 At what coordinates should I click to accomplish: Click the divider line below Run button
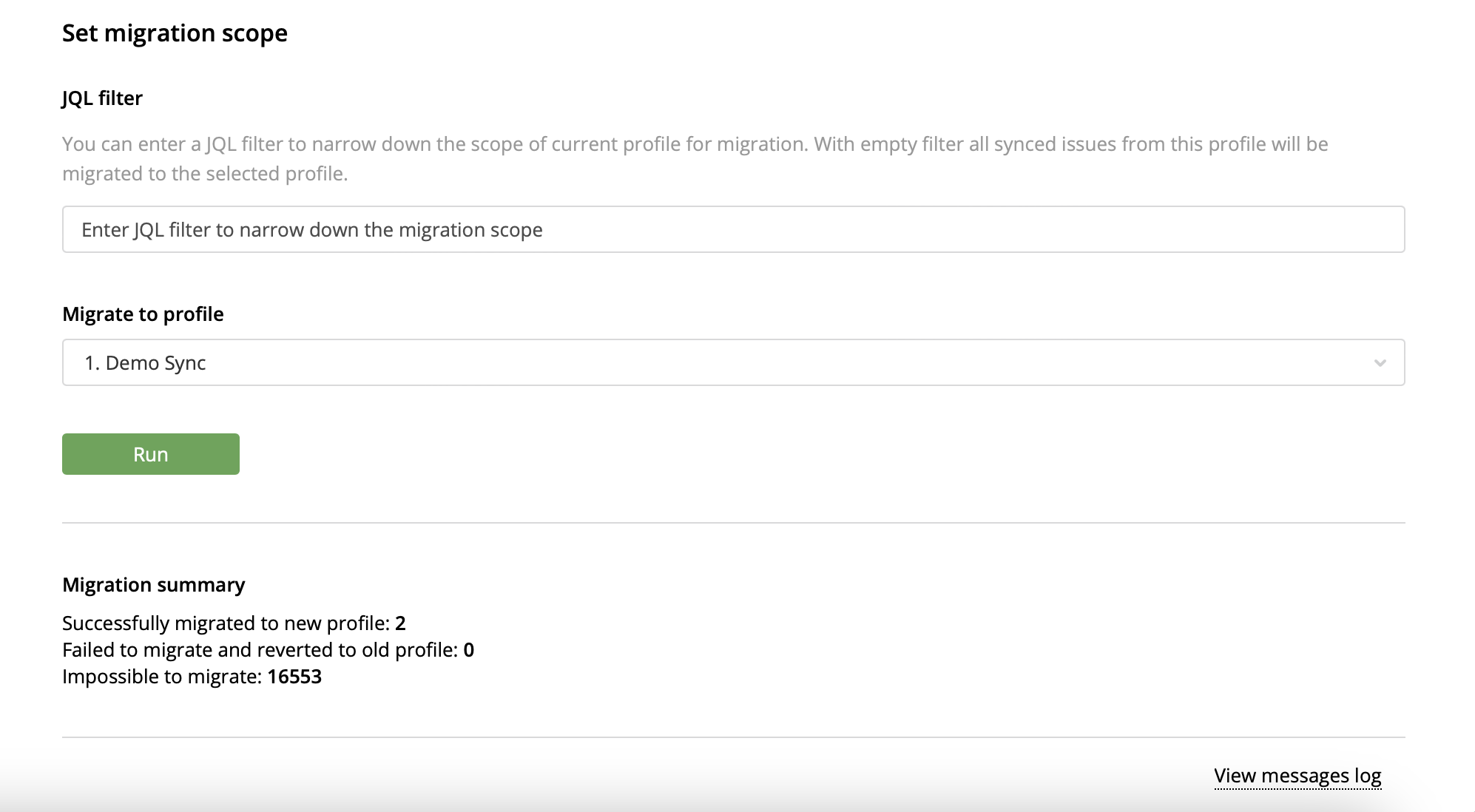pyautogui.click(x=732, y=523)
